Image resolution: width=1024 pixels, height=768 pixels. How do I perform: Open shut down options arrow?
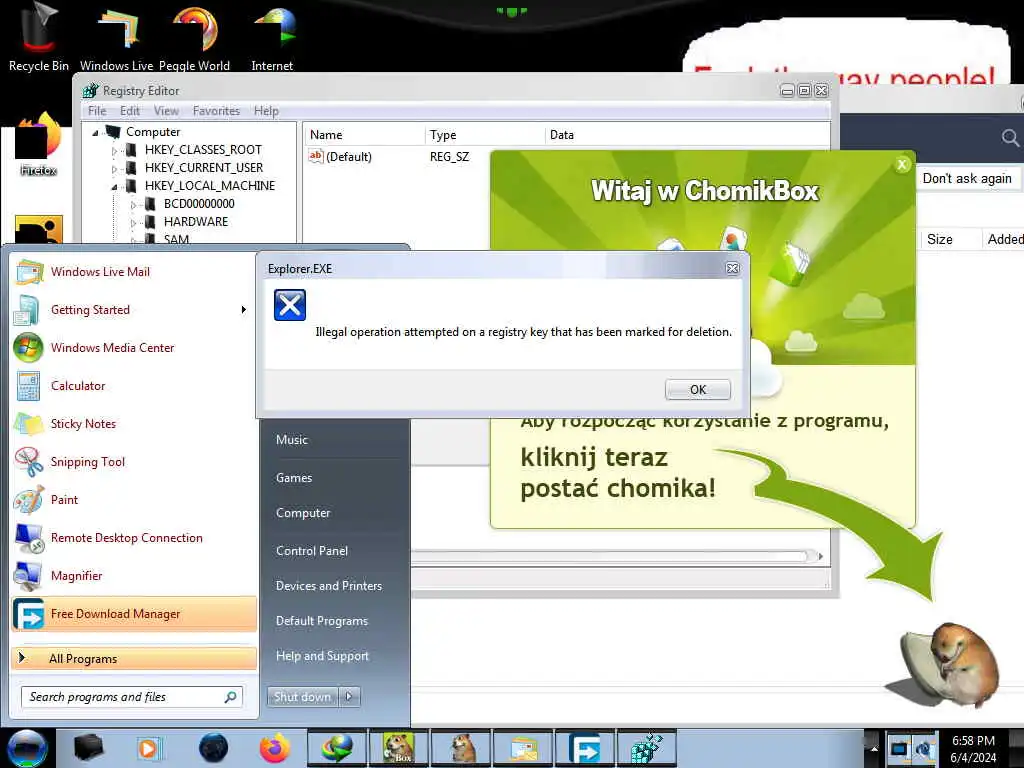[349, 697]
